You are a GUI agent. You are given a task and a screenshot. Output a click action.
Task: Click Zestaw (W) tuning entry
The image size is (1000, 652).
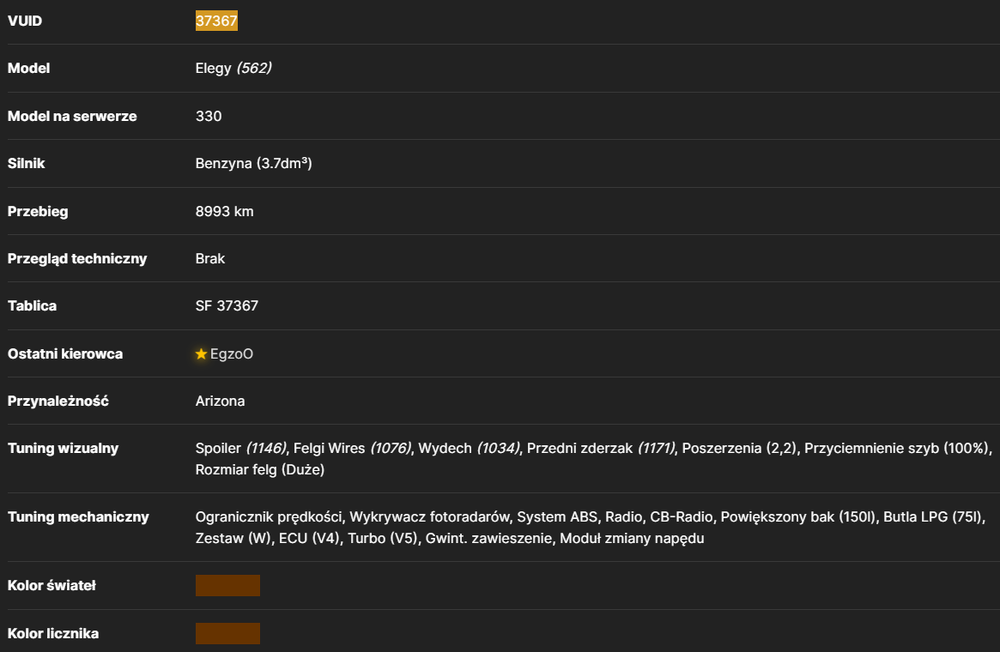[233, 538]
